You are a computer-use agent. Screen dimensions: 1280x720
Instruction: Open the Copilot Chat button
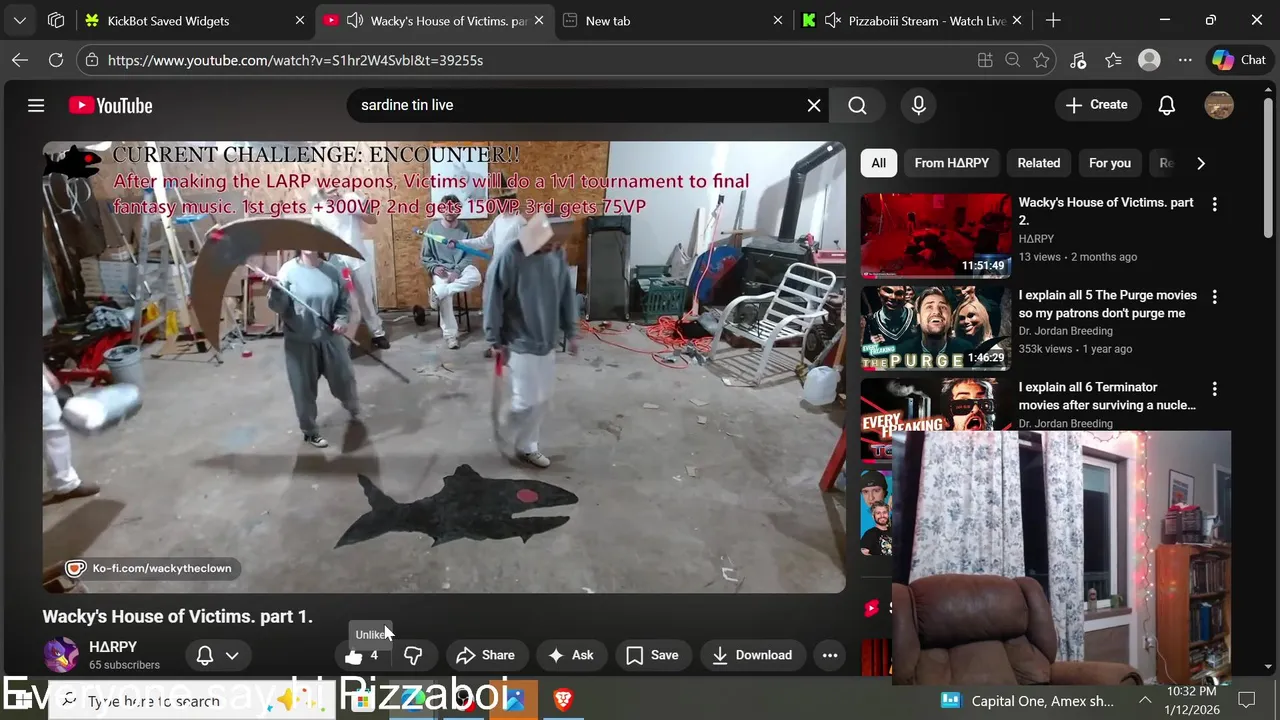(x=1239, y=60)
